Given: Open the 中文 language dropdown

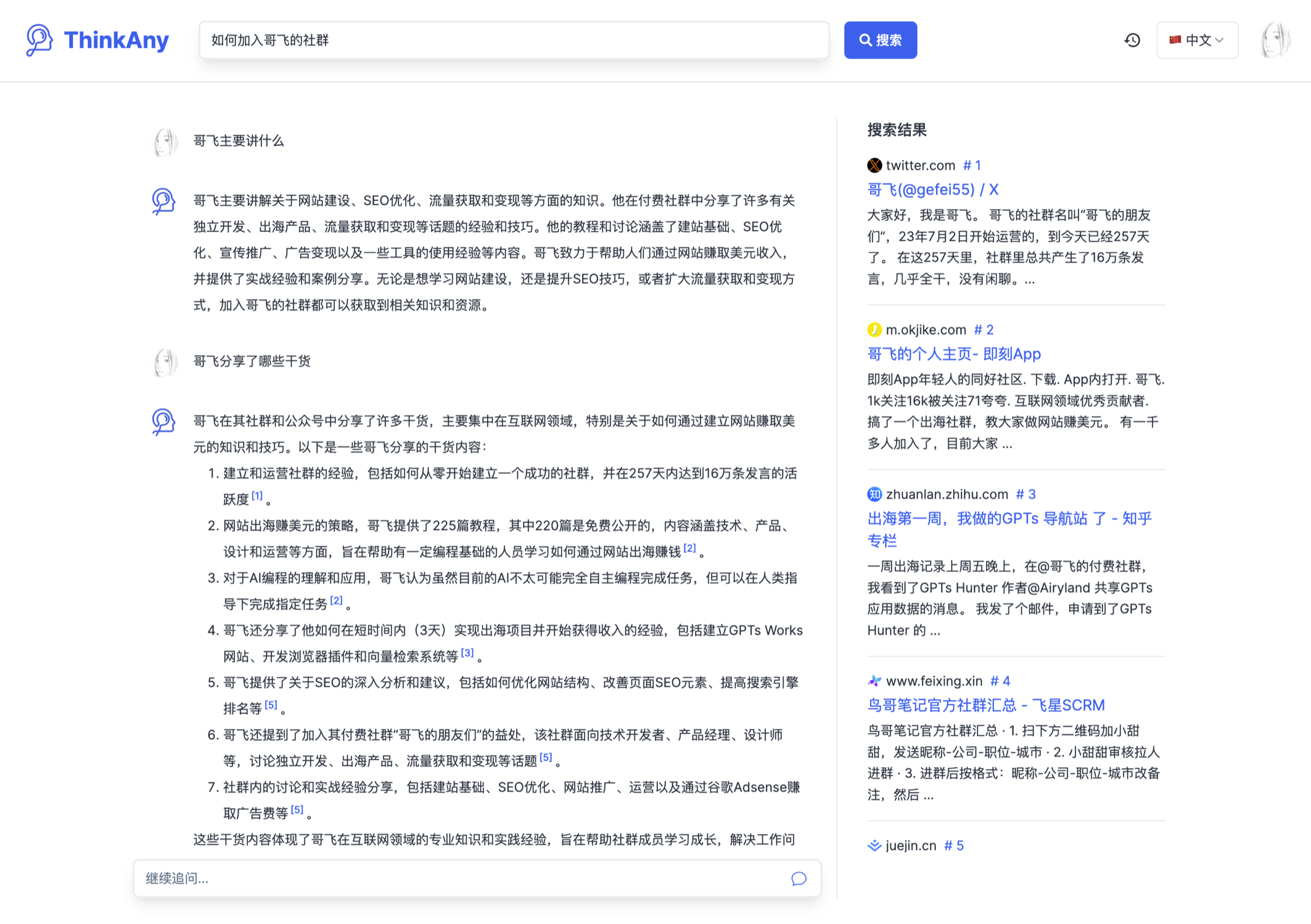Looking at the screenshot, I should (x=1197, y=40).
